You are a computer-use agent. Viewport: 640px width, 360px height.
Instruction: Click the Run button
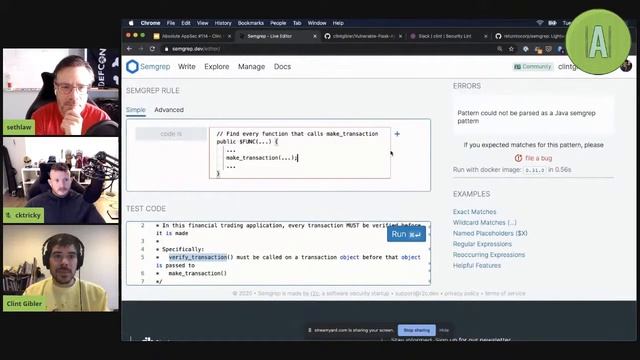(406, 234)
